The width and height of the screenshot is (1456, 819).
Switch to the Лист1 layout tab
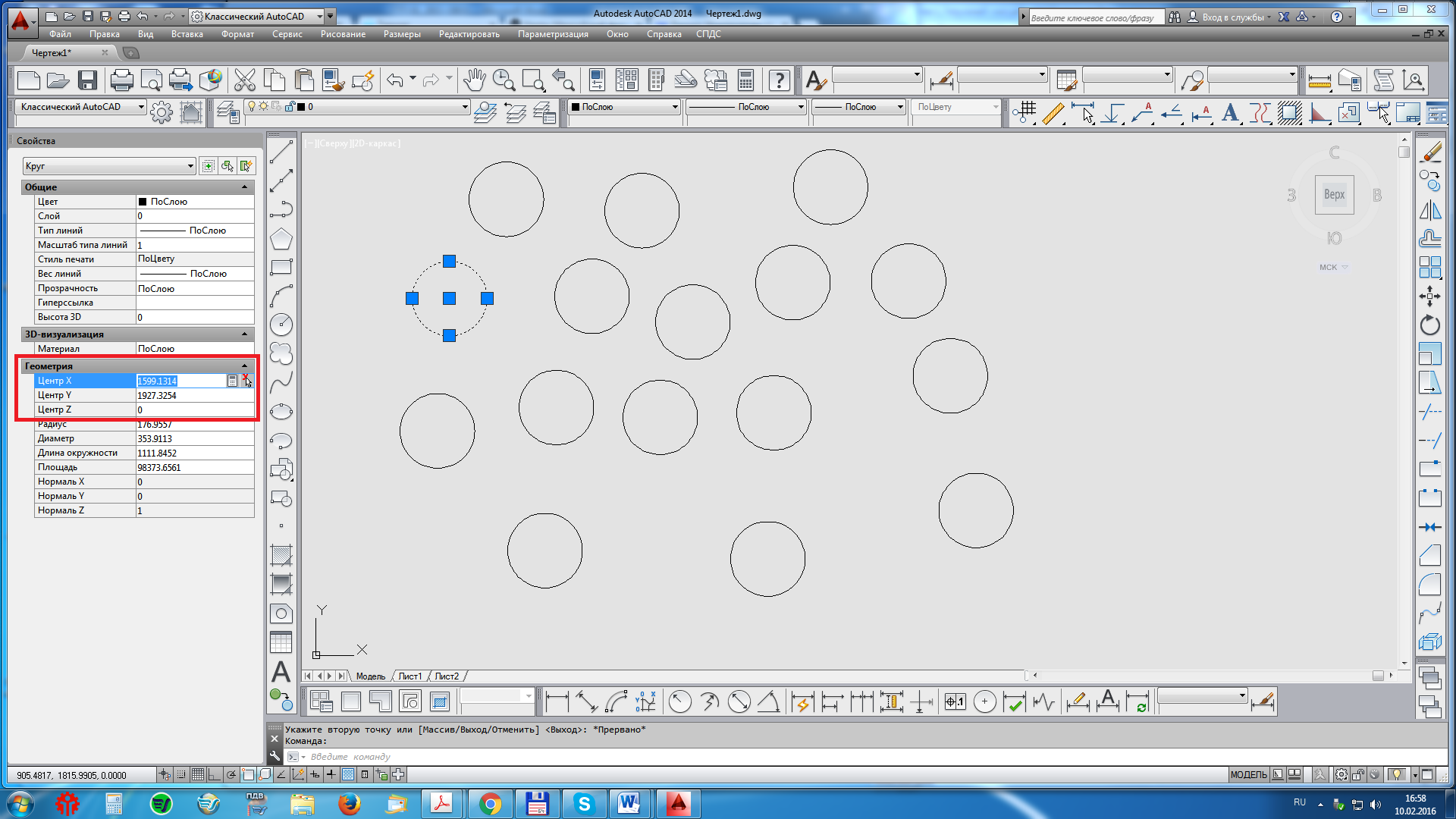point(409,676)
